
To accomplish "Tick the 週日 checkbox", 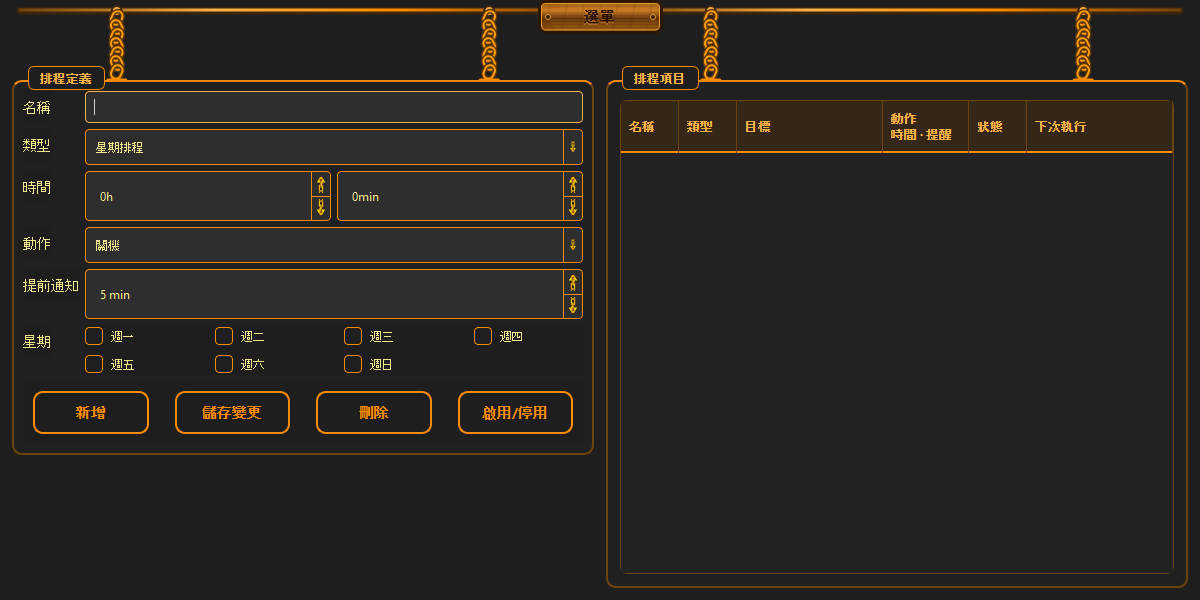I will pyautogui.click(x=353, y=364).
